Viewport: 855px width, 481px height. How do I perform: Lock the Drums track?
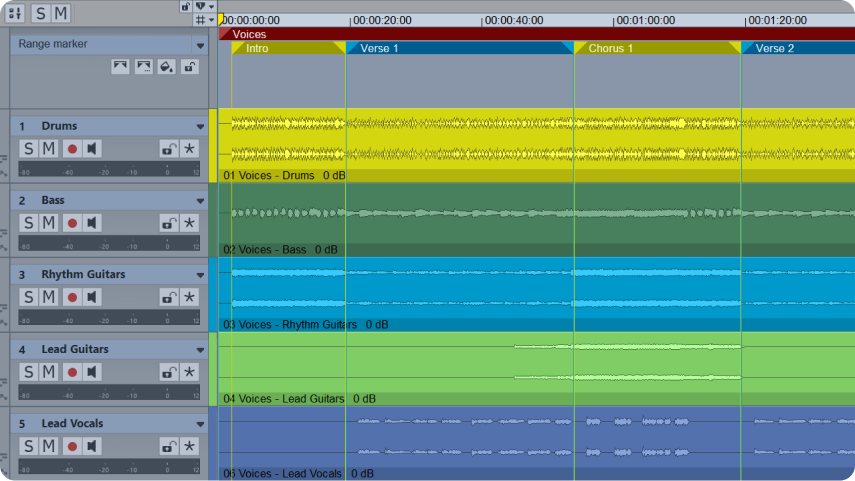click(x=169, y=148)
